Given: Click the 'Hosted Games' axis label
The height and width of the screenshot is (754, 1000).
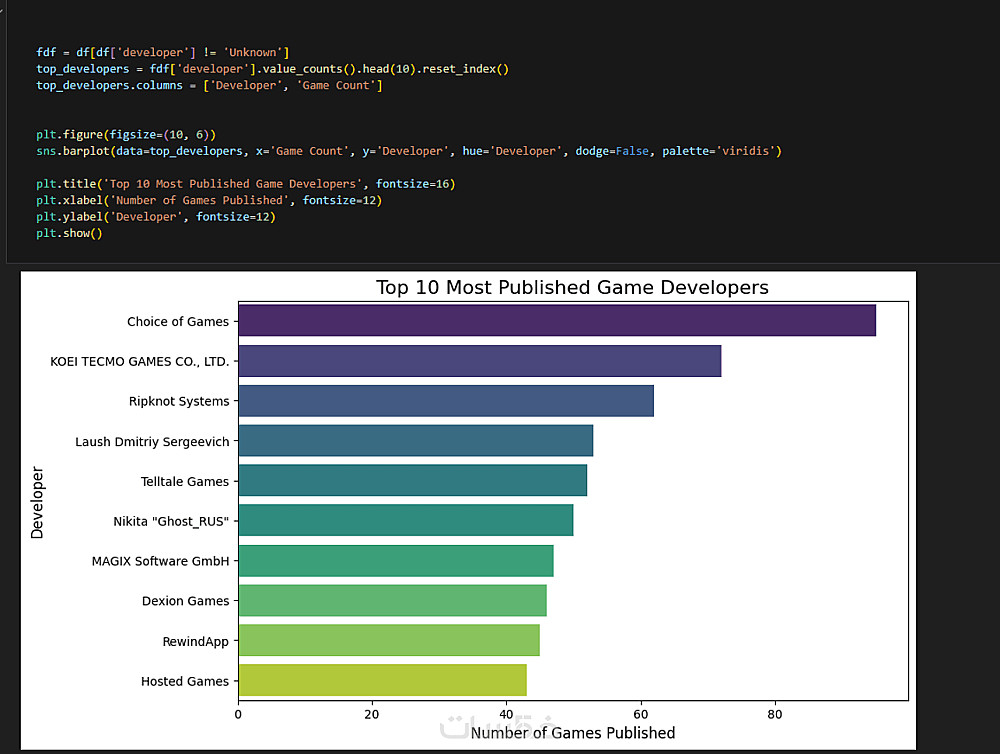Looking at the screenshot, I should [x=185, y=681].
